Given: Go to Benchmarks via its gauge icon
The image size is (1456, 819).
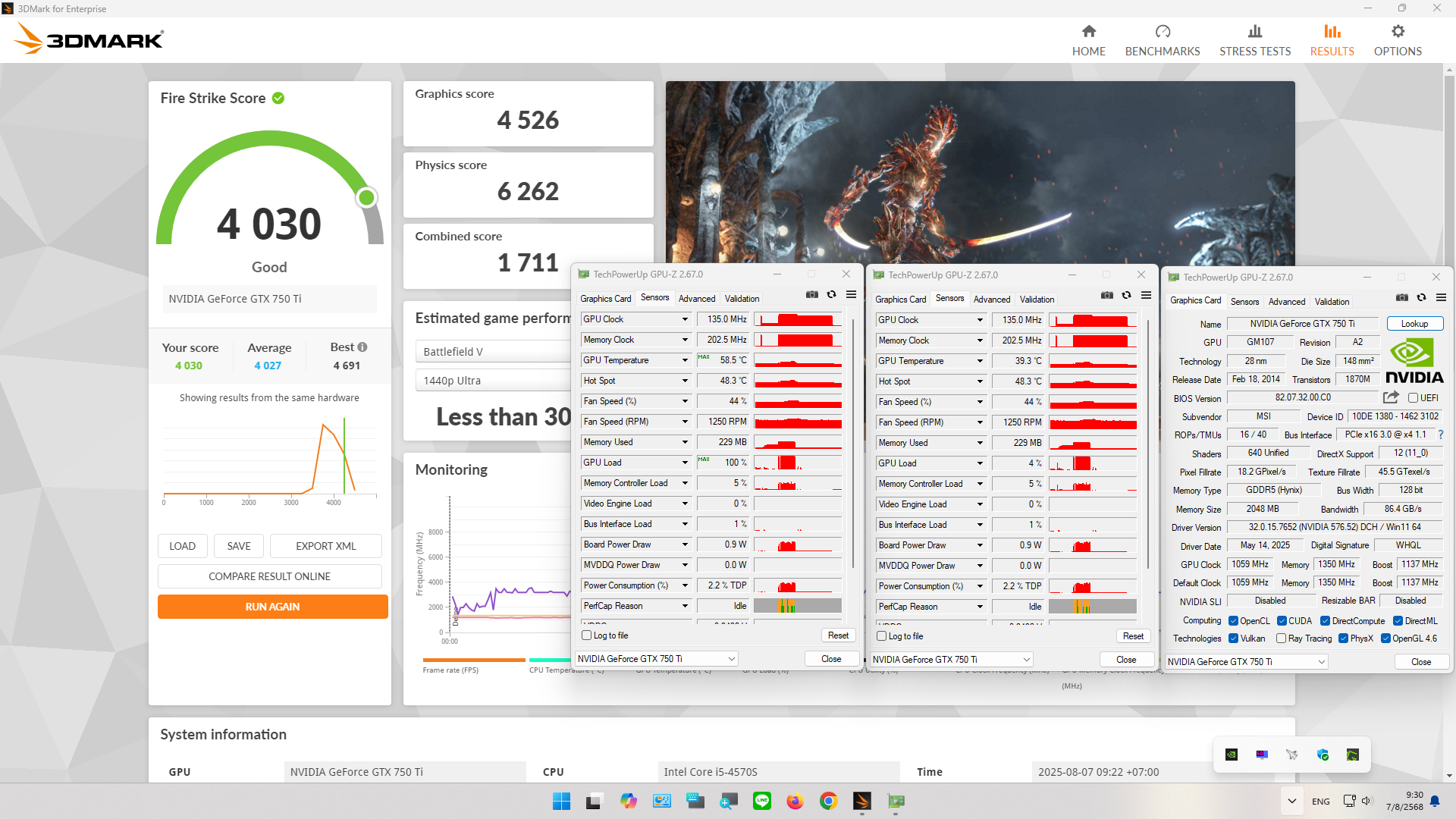Looking at the screenshot, I should (1162, 32).
